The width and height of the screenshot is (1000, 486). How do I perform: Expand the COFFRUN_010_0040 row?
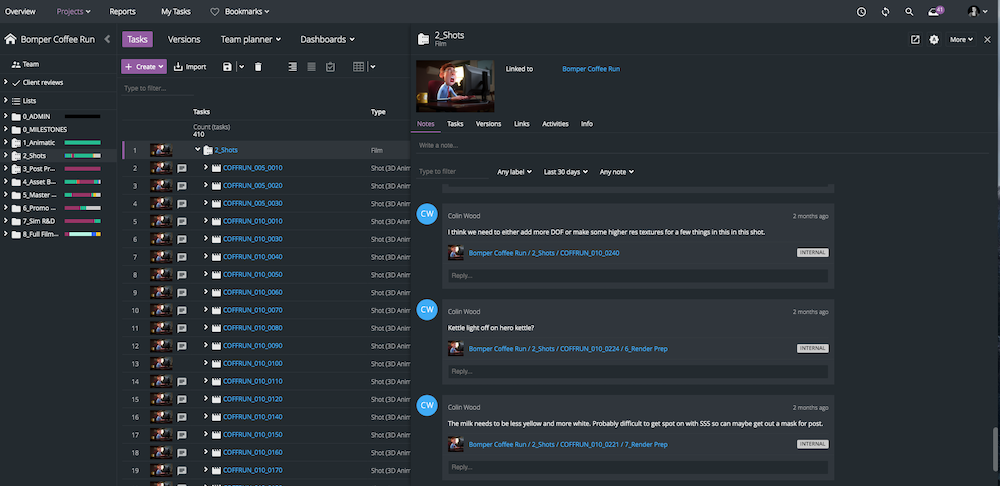click(206, 257)
